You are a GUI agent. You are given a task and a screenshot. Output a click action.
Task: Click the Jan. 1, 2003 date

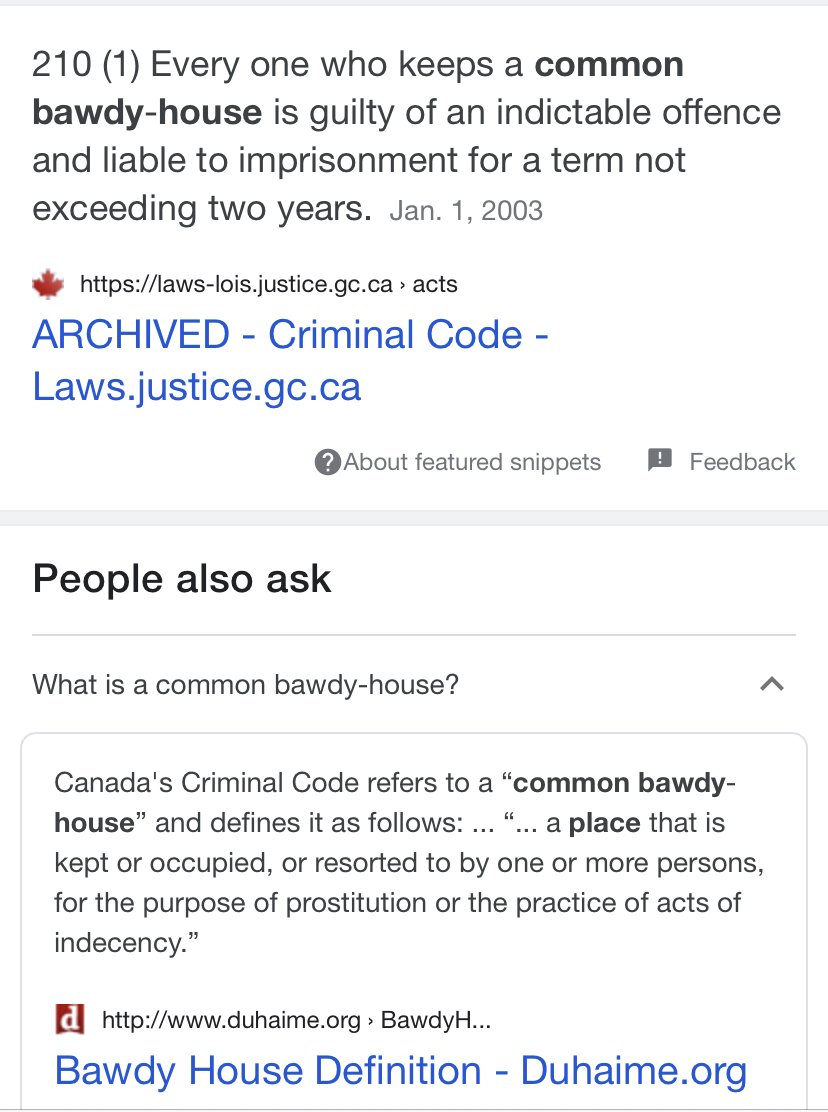466,211
